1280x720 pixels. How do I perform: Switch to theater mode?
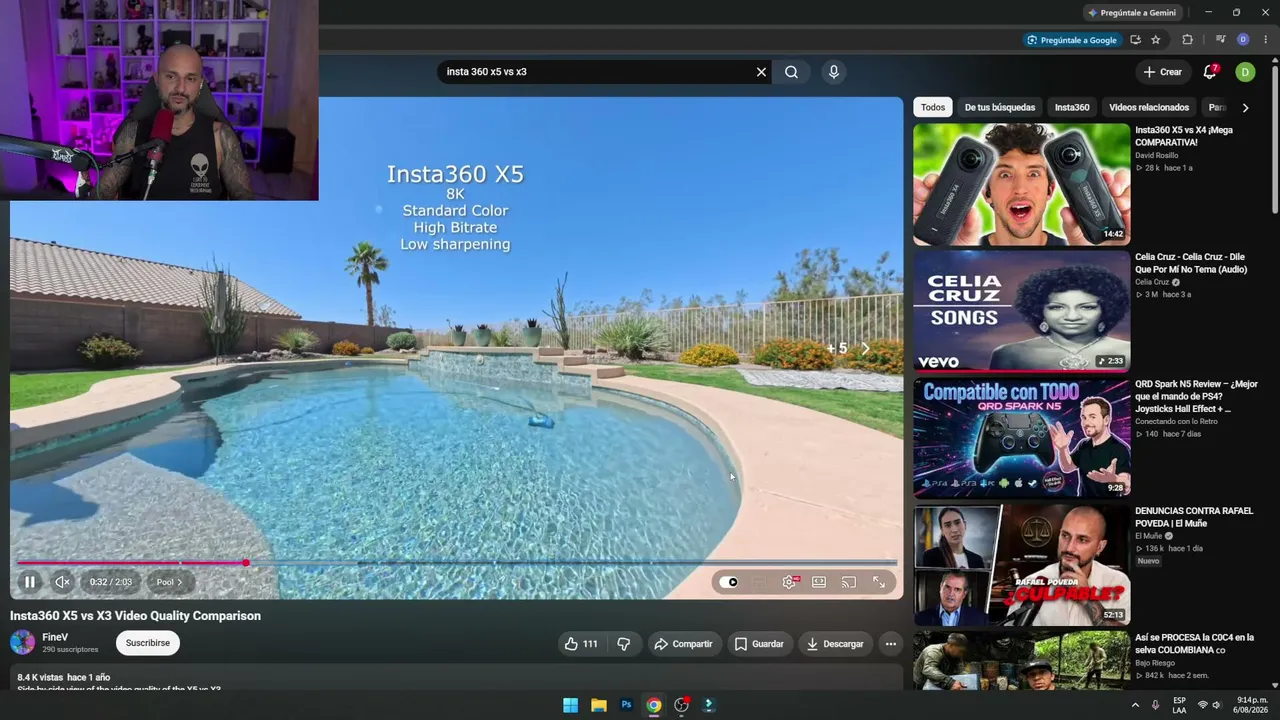pyautogui.click(x=819, y=582)
